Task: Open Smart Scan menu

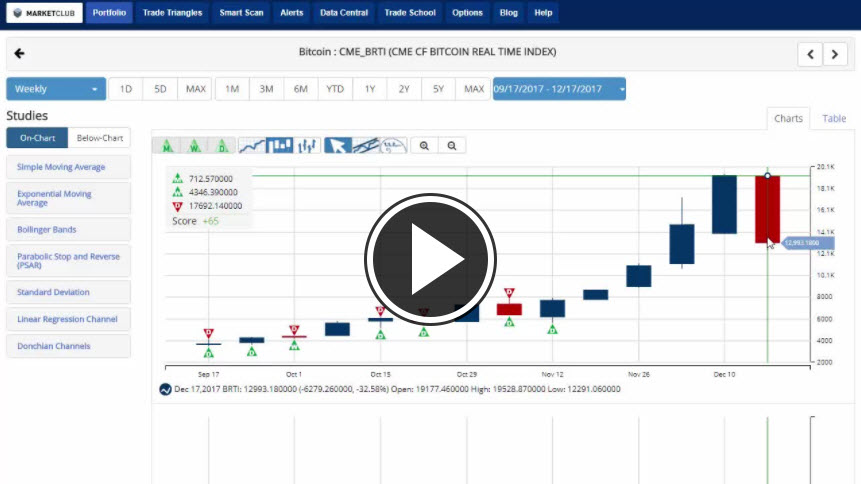Action: (x=241, y=13)
